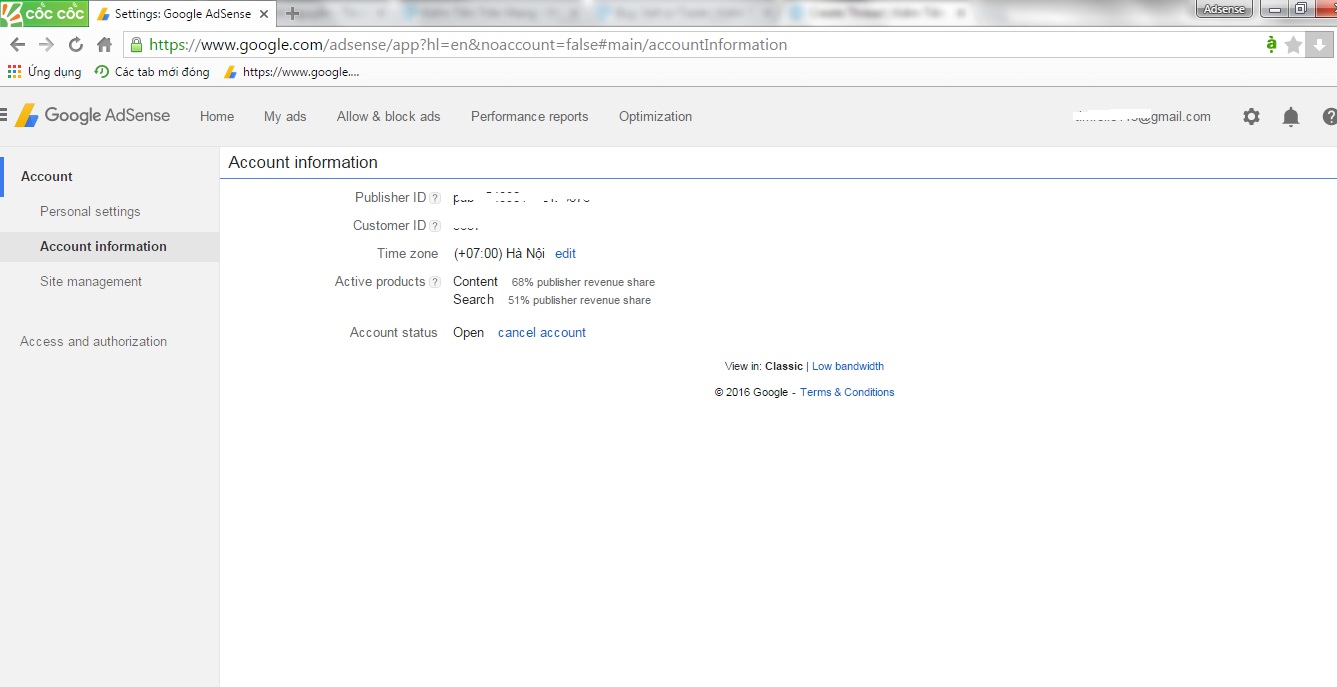Click the Search product label

473,300
